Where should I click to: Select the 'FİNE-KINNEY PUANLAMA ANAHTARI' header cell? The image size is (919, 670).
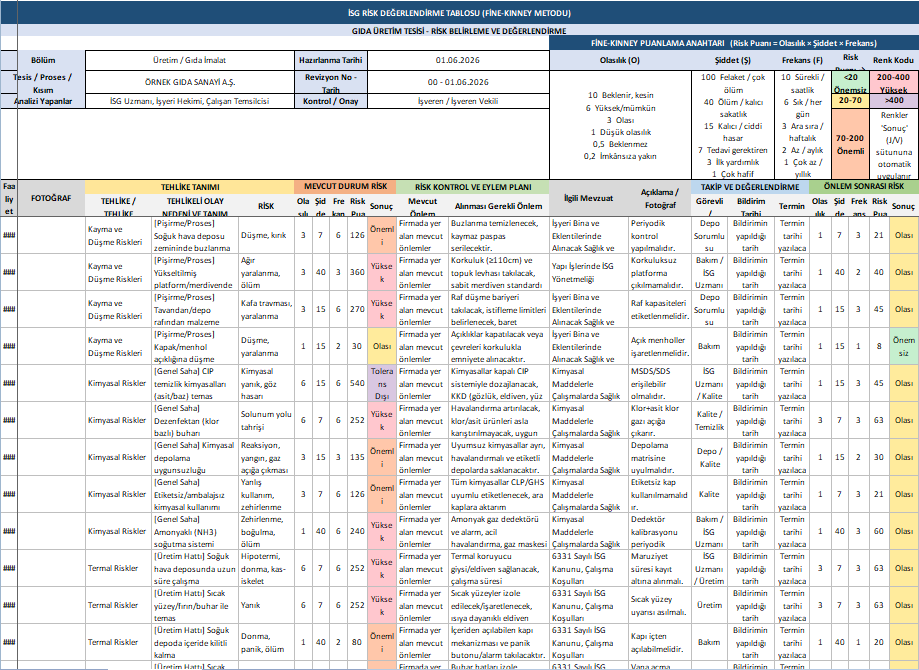pos(734,43)
